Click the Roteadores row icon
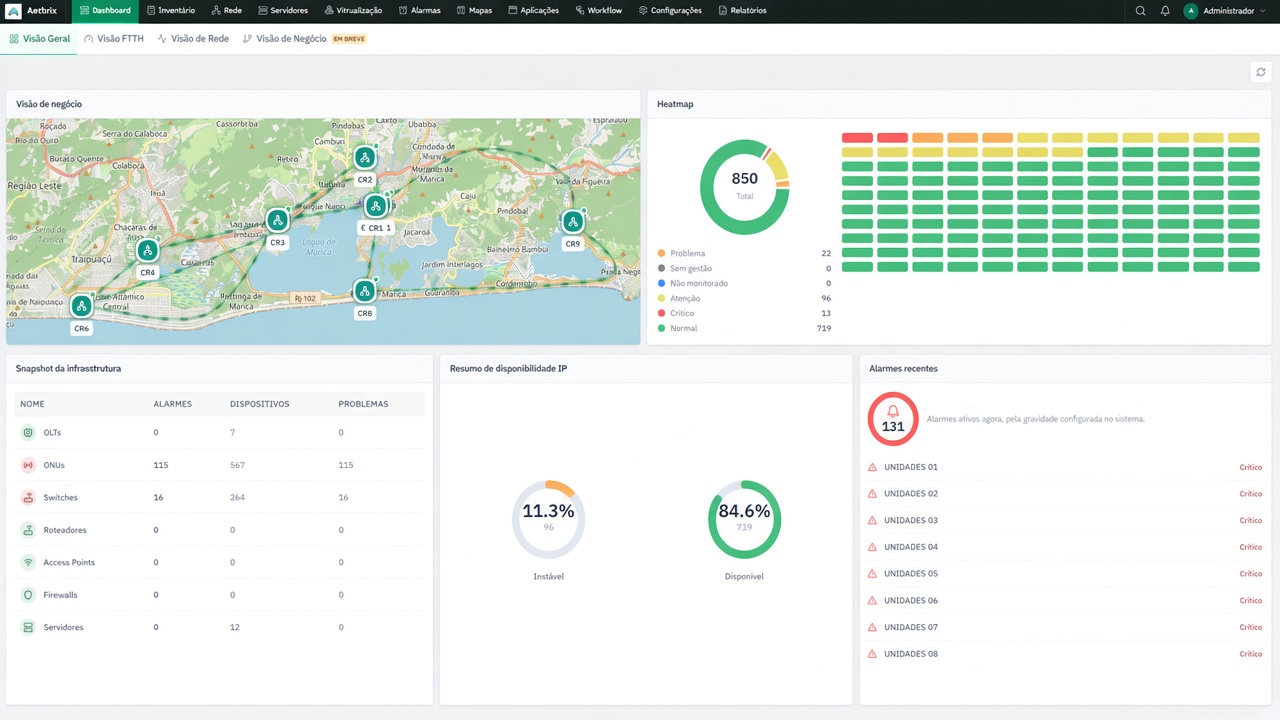Viewport: 1280px width, 720px height. click(28, 530)
